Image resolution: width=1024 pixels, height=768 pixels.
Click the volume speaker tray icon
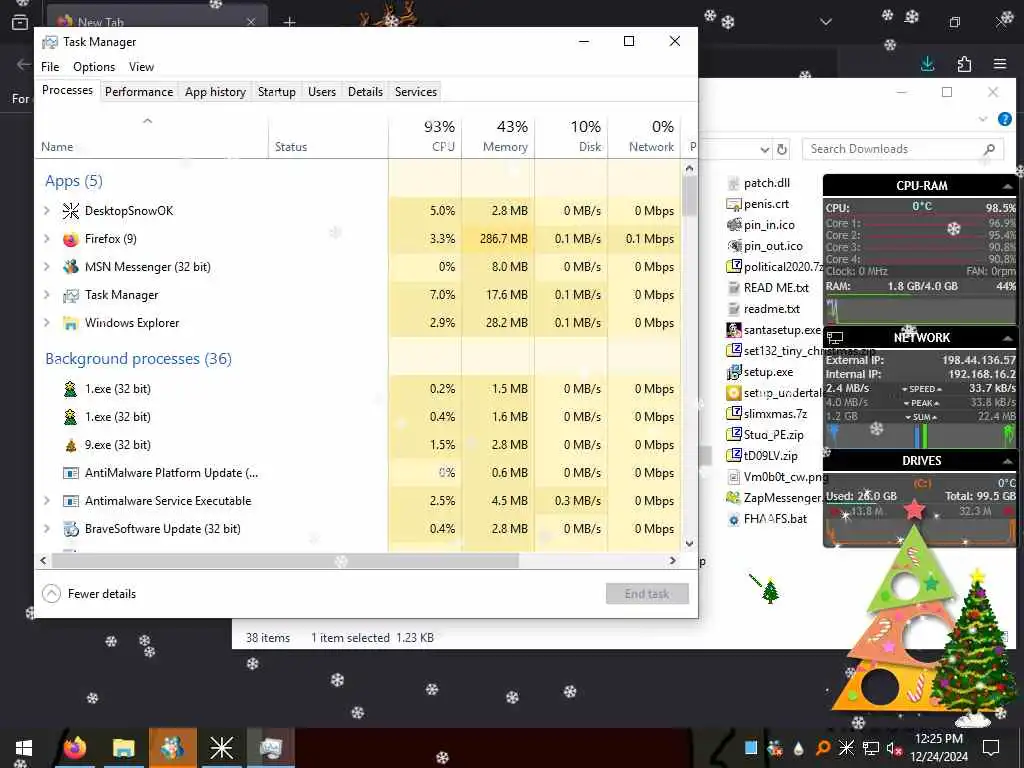tap(894, 748)
